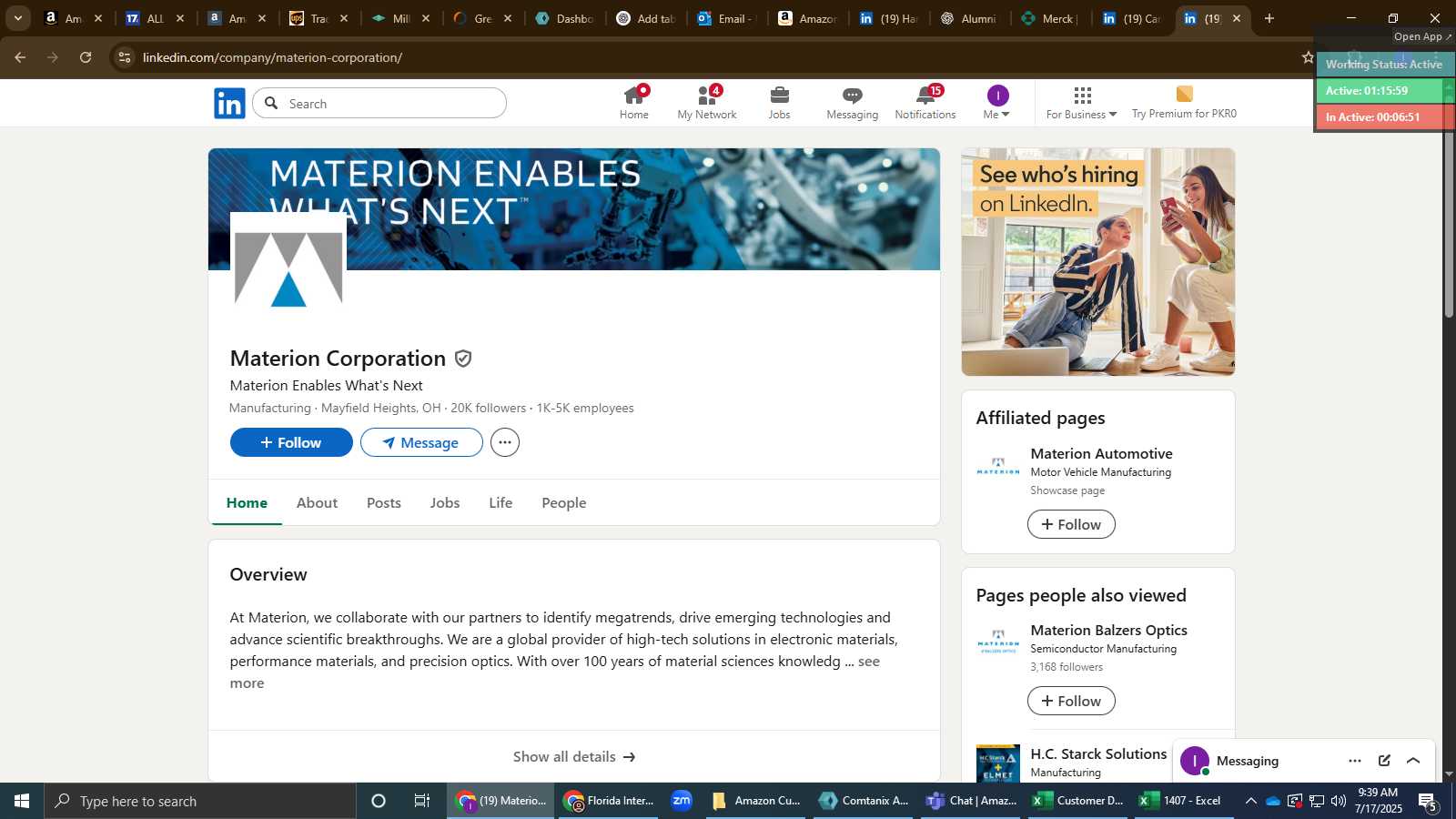The width and height of the screenshot is (1456, 819).
Task: Switch to the Alumni browser tab
Action: pos(969,18)
